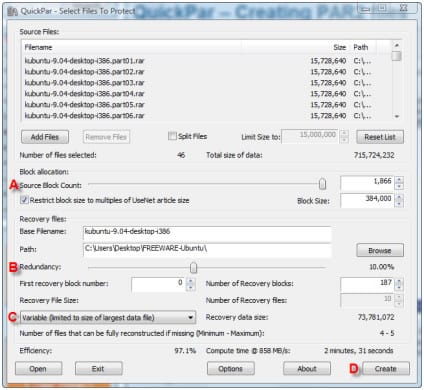Click the Number of Recovery blocks field

click(x=367, y=284)
